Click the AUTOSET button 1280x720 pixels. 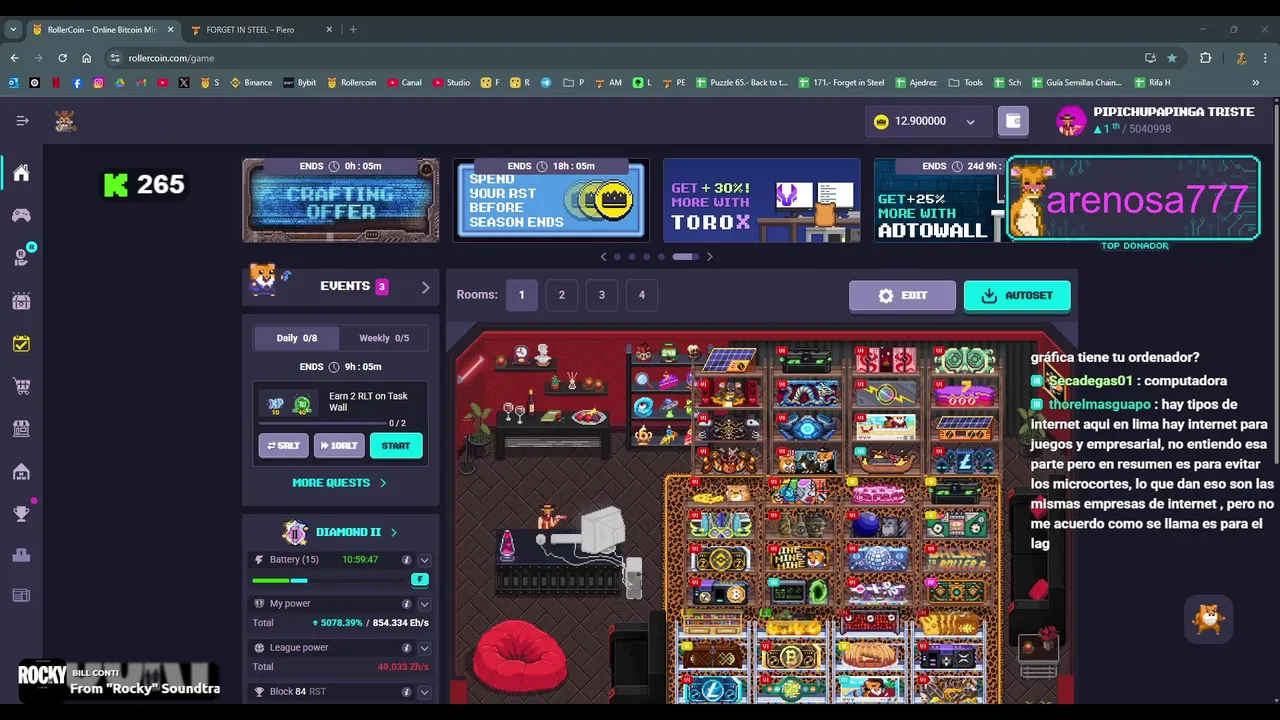(x=1017, y=296)
